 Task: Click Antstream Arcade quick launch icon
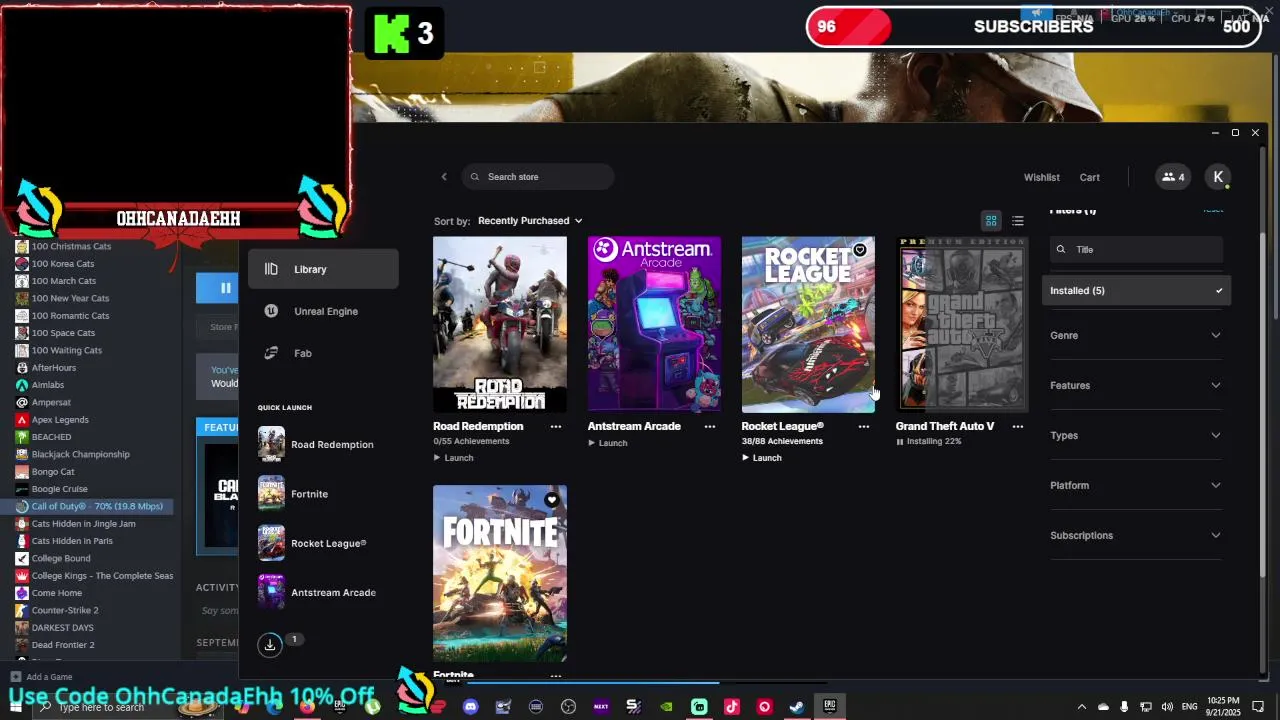click(x=271, y=592)
